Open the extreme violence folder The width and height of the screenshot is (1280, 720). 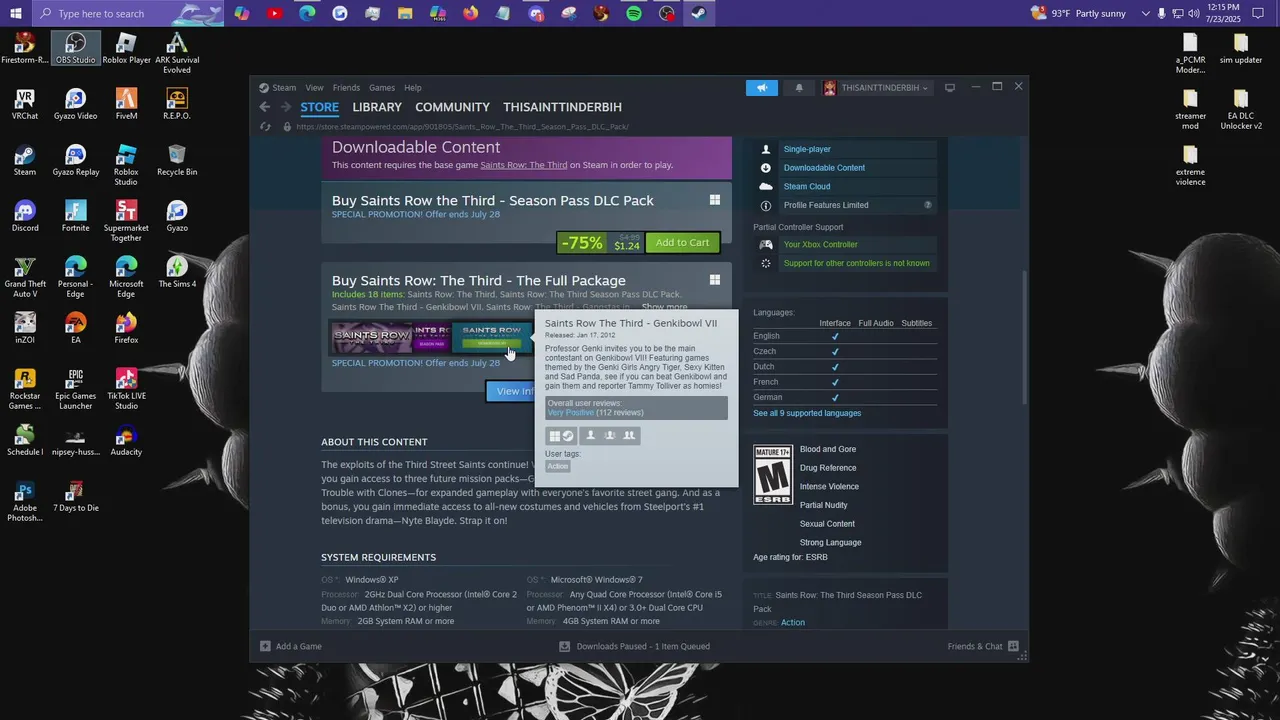1190,164
